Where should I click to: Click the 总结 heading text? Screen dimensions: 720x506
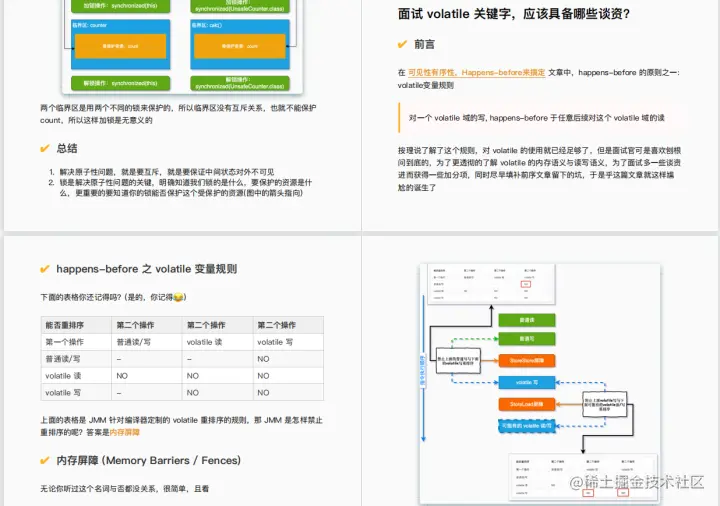67,148
